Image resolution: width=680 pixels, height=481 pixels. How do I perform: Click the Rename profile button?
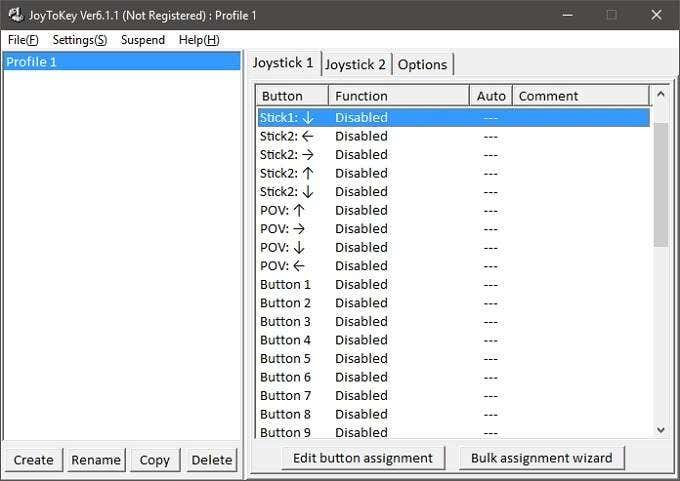click(x=96, y=460)
